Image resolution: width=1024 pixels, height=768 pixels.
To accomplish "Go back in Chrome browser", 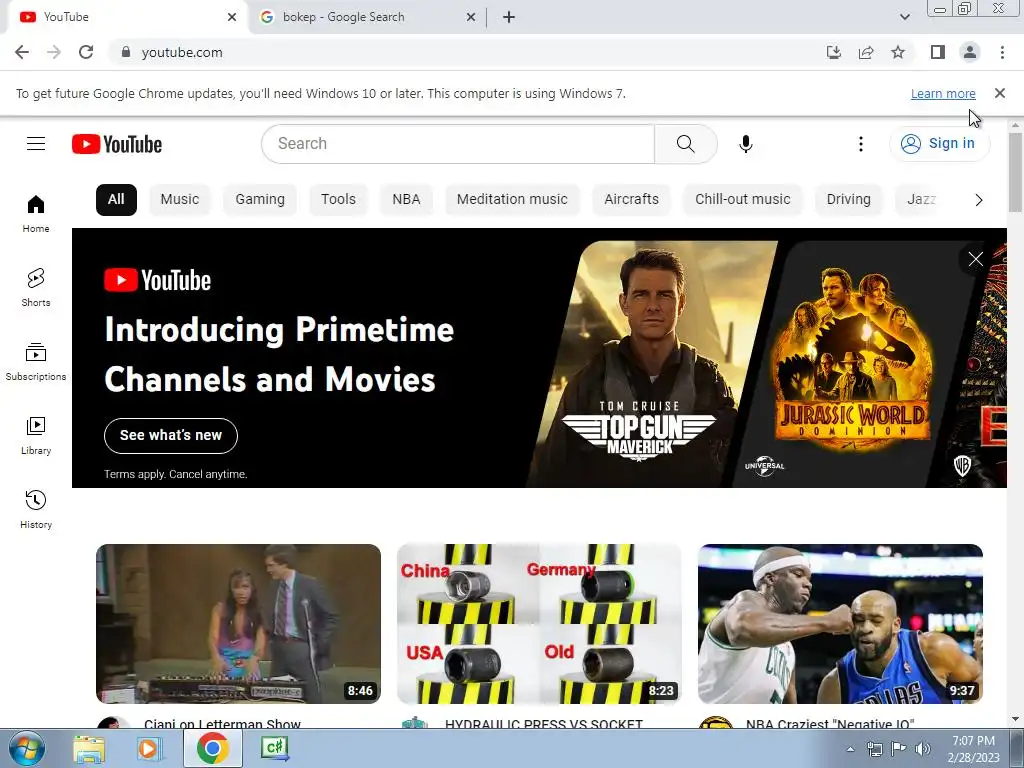I will pos(22,52).
